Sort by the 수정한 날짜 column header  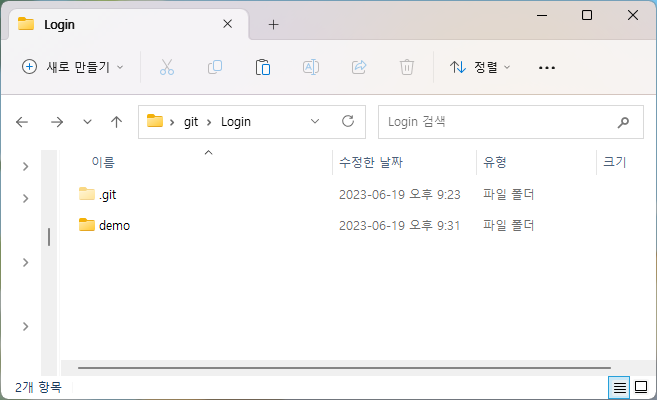[371, 162]
